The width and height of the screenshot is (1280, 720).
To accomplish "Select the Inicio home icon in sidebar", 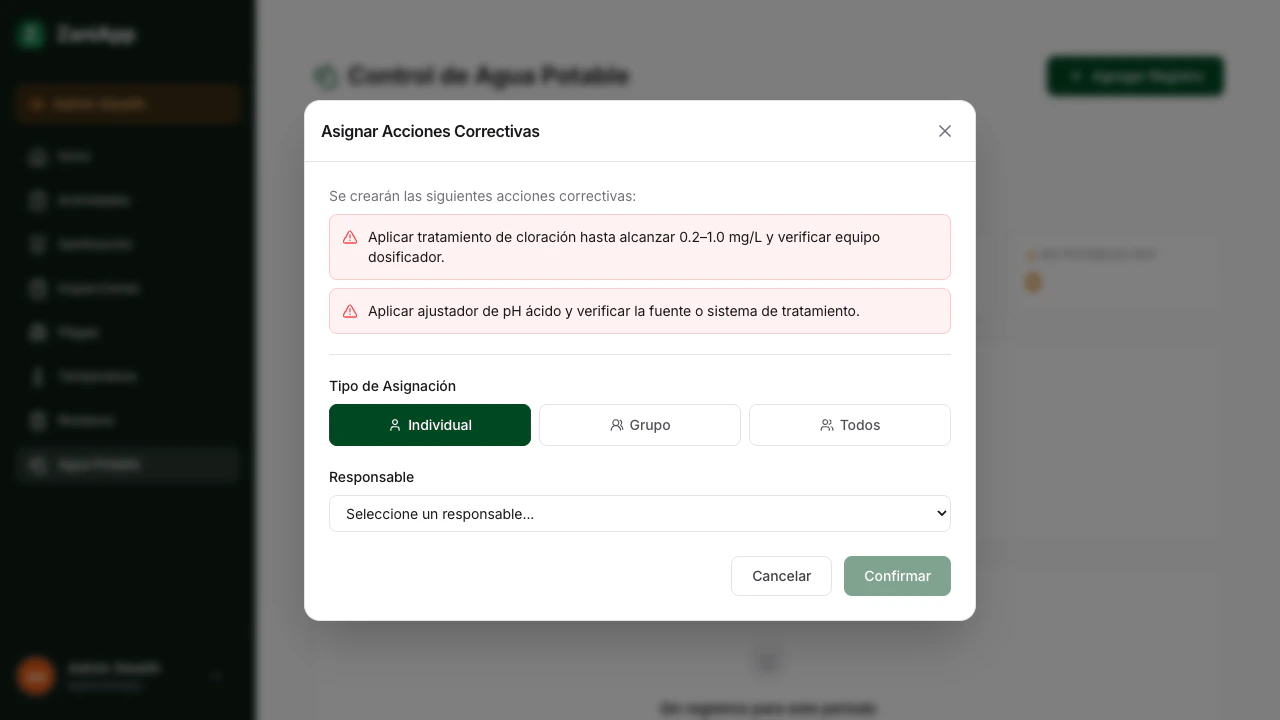I will tap(36, 157).
